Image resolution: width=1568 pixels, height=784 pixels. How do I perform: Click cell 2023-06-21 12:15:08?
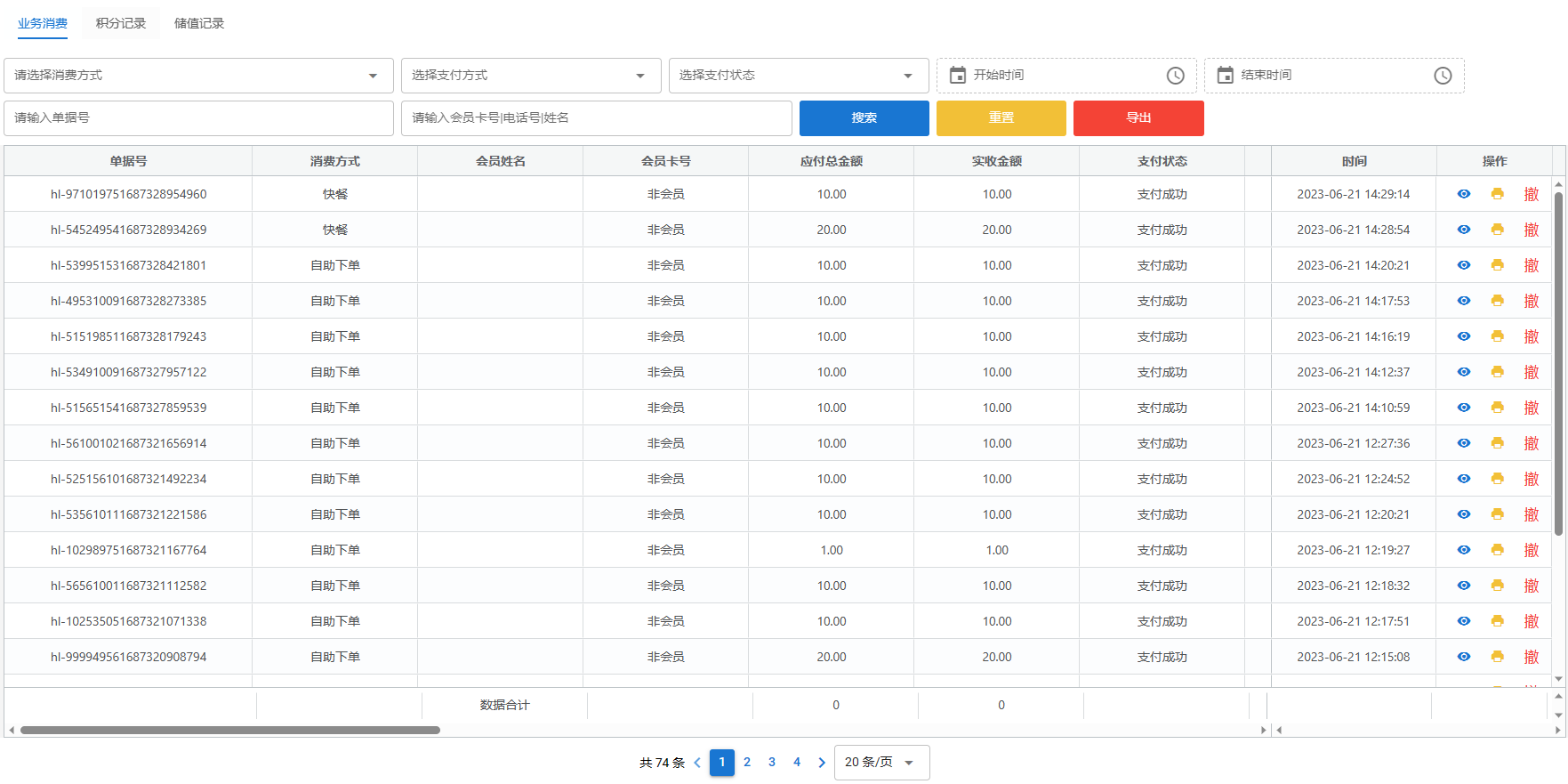1354,657
